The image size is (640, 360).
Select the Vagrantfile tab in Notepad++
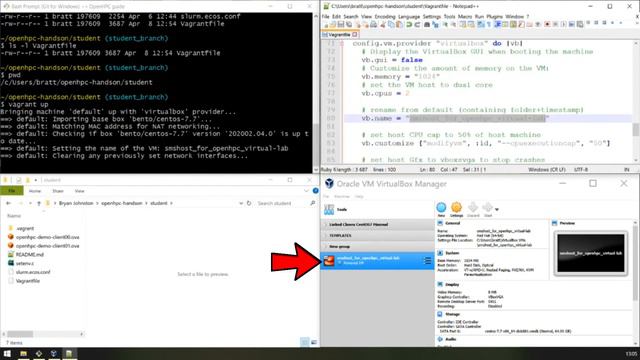point(339,35)
